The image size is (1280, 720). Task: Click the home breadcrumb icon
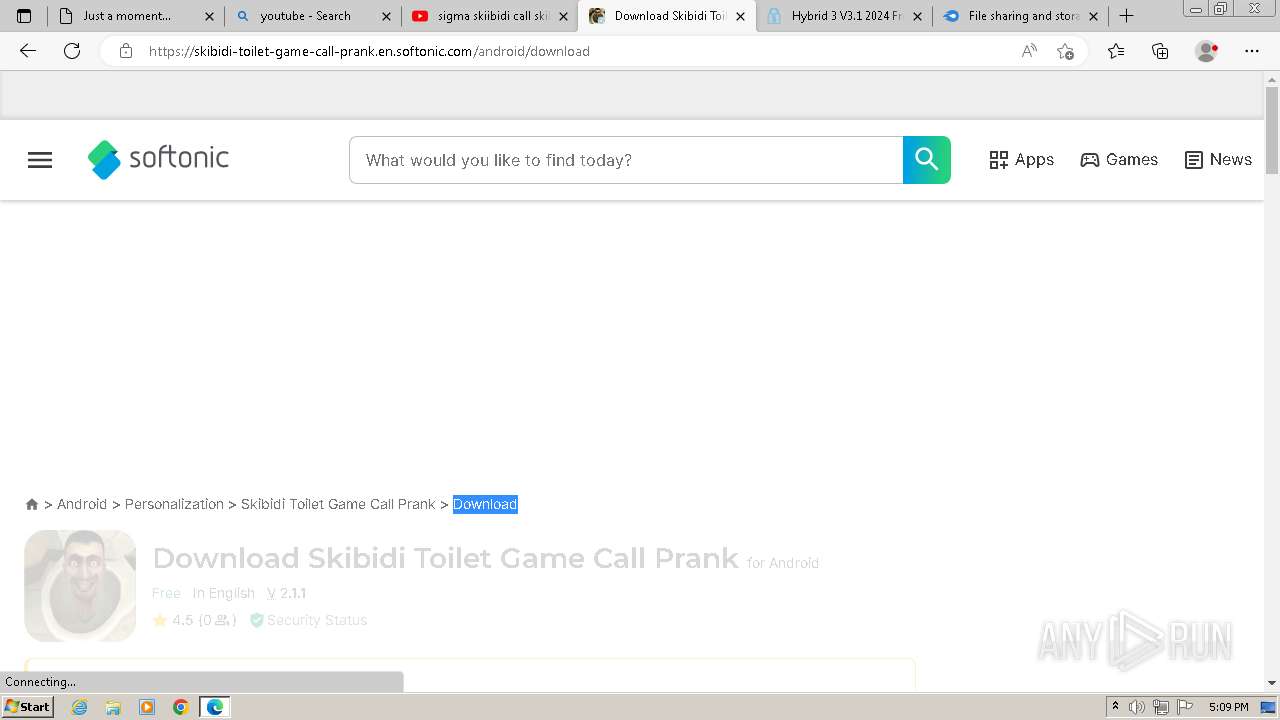32,504
